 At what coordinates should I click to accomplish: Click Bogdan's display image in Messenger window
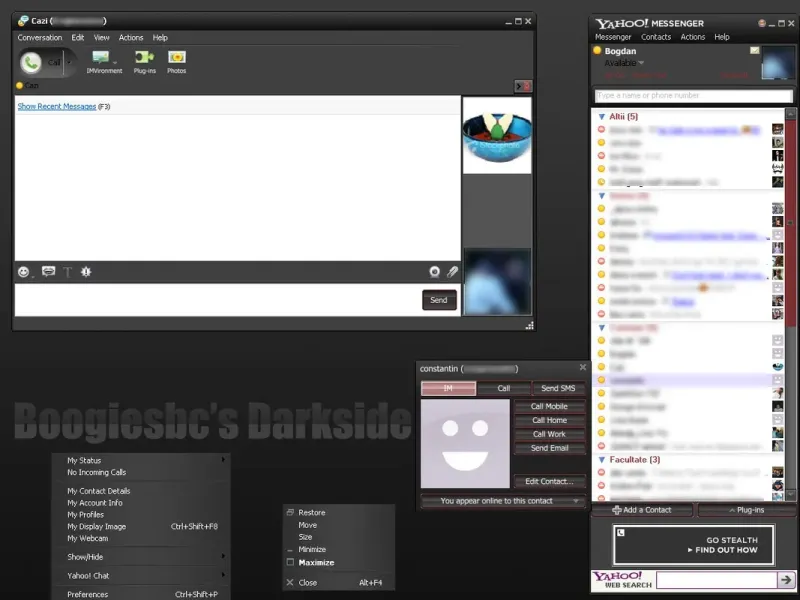(x=778, y=62)
